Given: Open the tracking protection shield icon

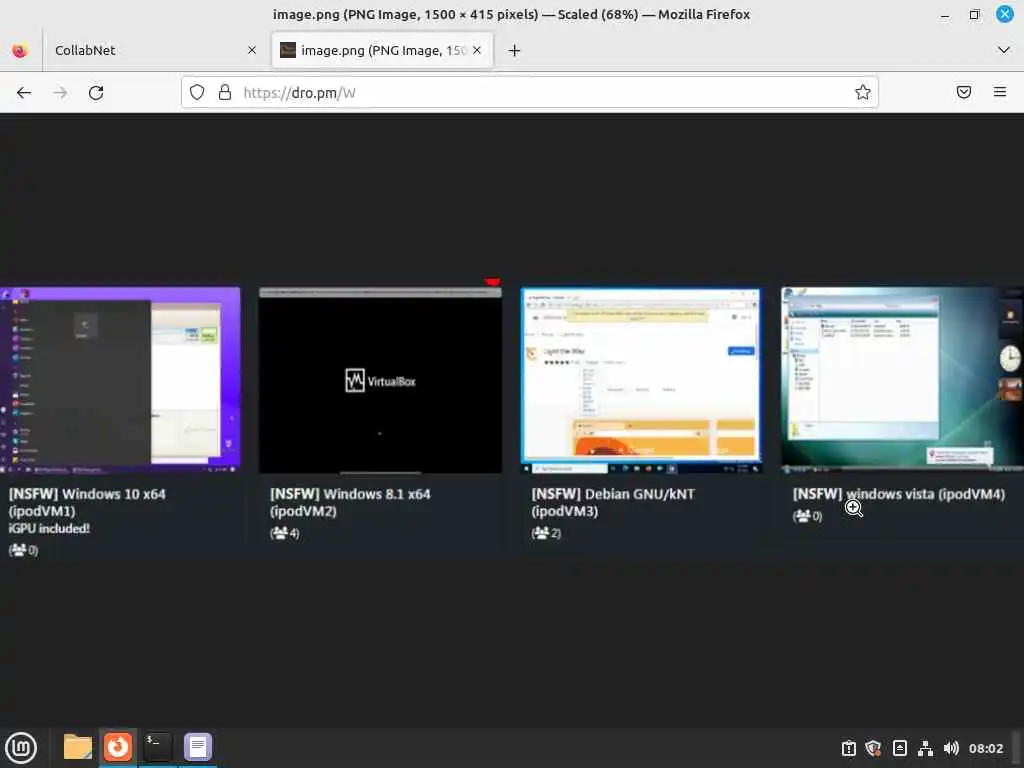Looking at the screenshot, I should pyautogui.click(x=197, y=92).
